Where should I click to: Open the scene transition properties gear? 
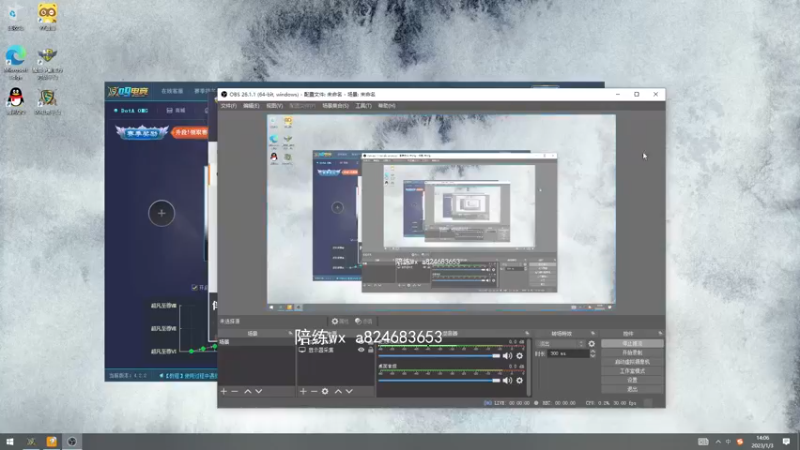coord(591,344)
